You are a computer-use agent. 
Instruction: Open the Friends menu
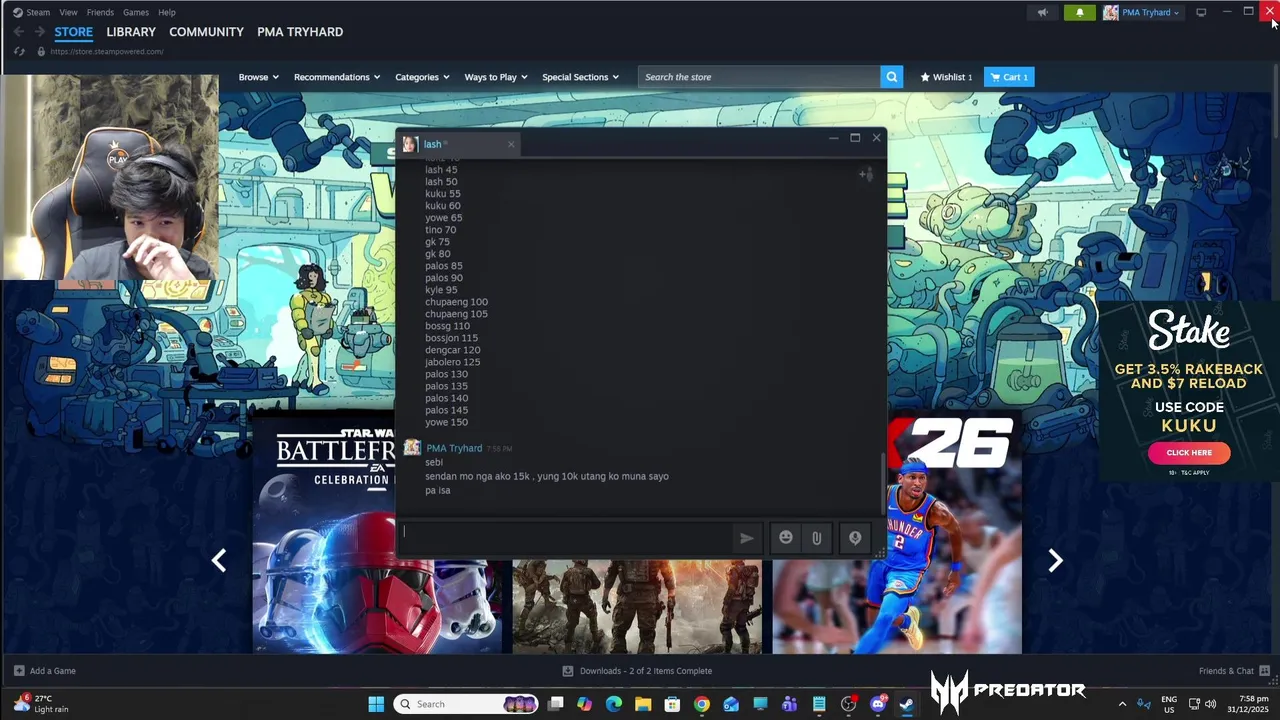(x=100, y=12)
